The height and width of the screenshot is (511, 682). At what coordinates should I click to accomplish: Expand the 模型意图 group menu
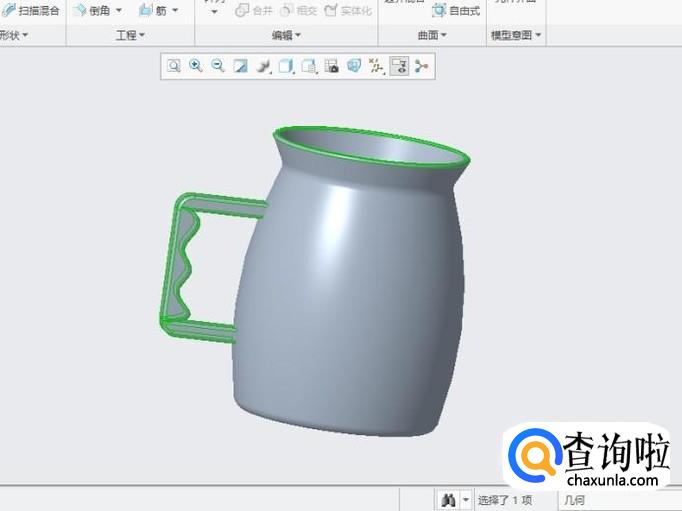[x=516, y=35]
